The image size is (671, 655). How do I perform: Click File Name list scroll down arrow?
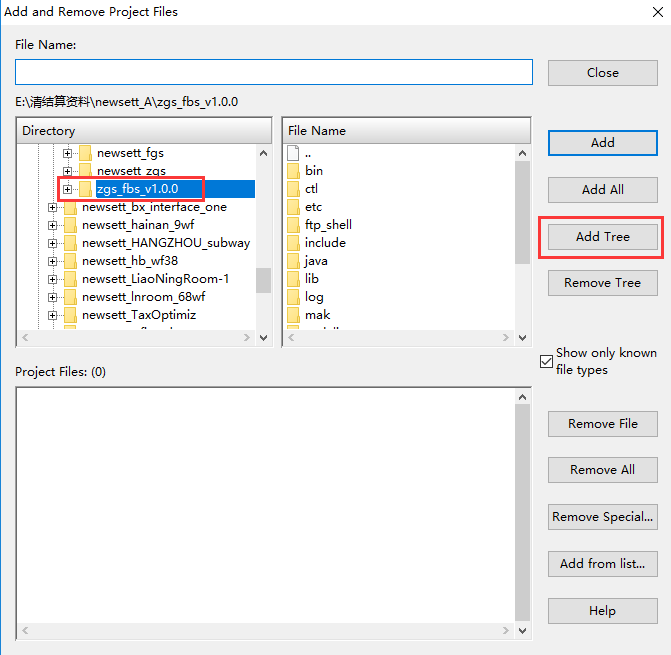click(x=523, y=338)
